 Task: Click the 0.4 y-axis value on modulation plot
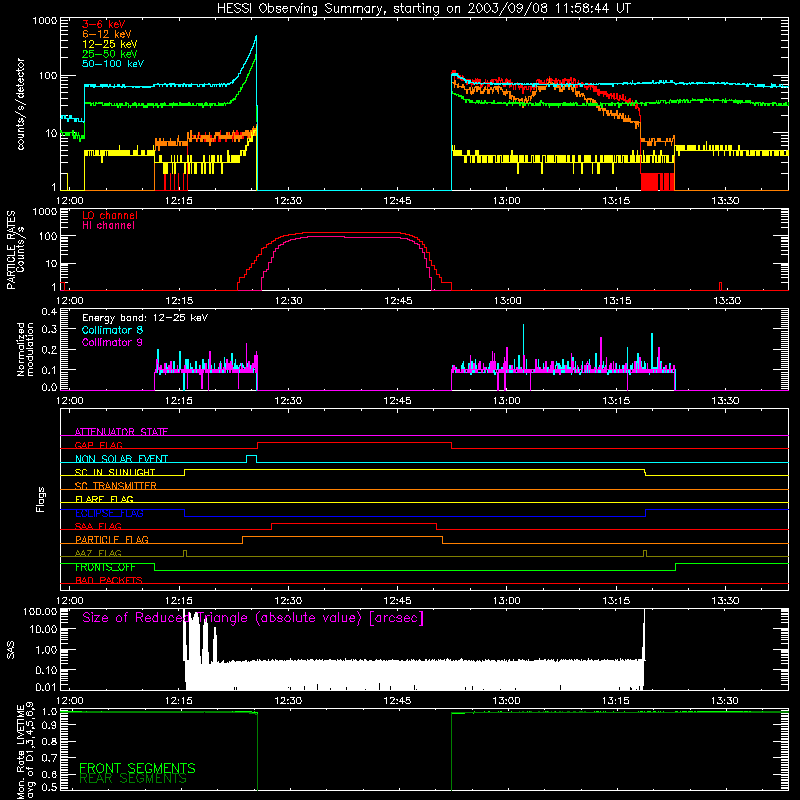coord(49,312)
